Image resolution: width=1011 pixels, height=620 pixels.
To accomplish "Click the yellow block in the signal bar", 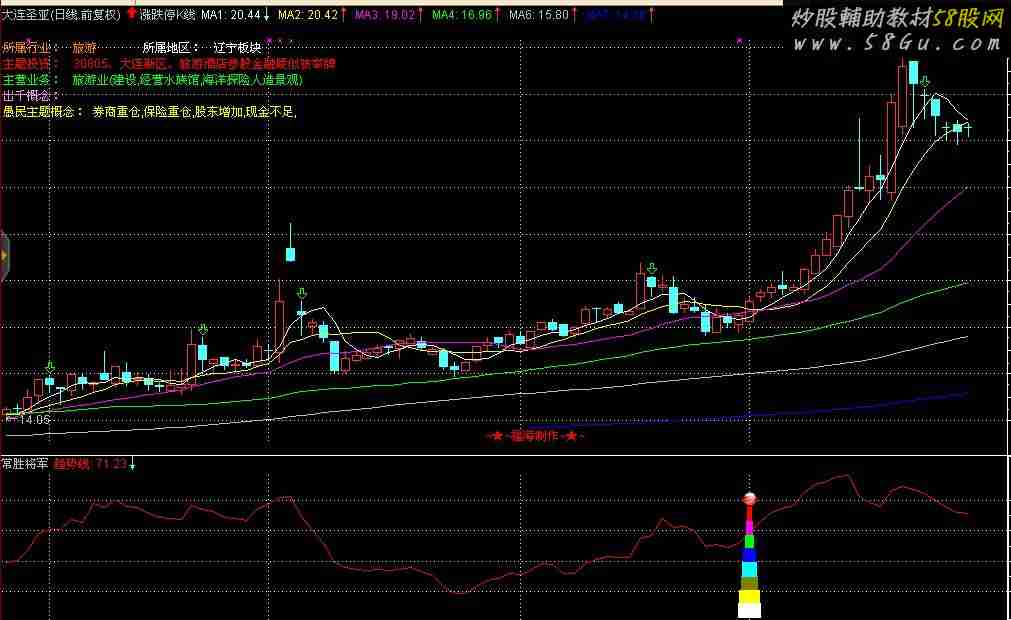I will tap(750, 596).
